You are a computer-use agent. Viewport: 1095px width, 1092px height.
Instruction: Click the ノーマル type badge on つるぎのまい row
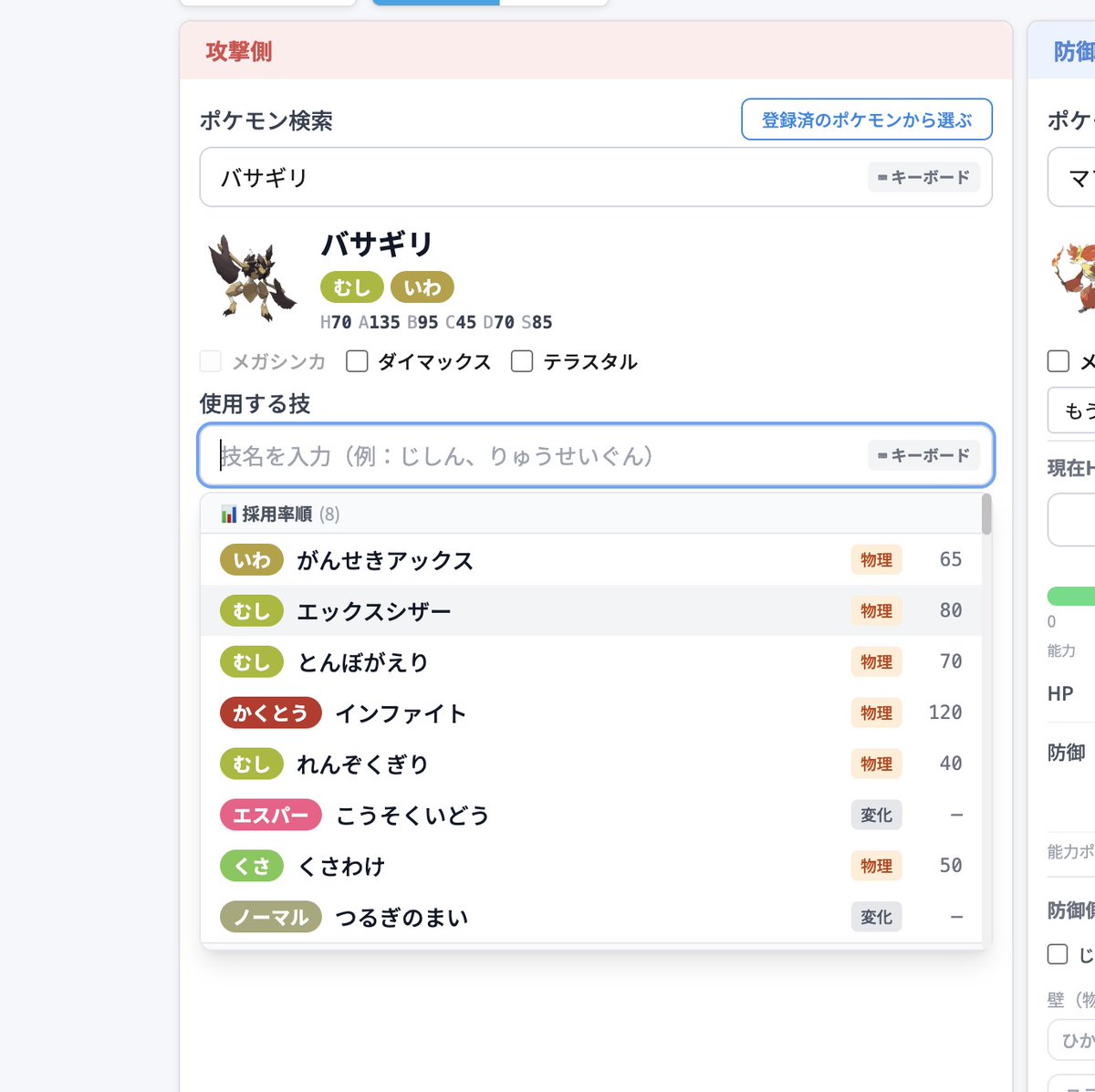271,918
